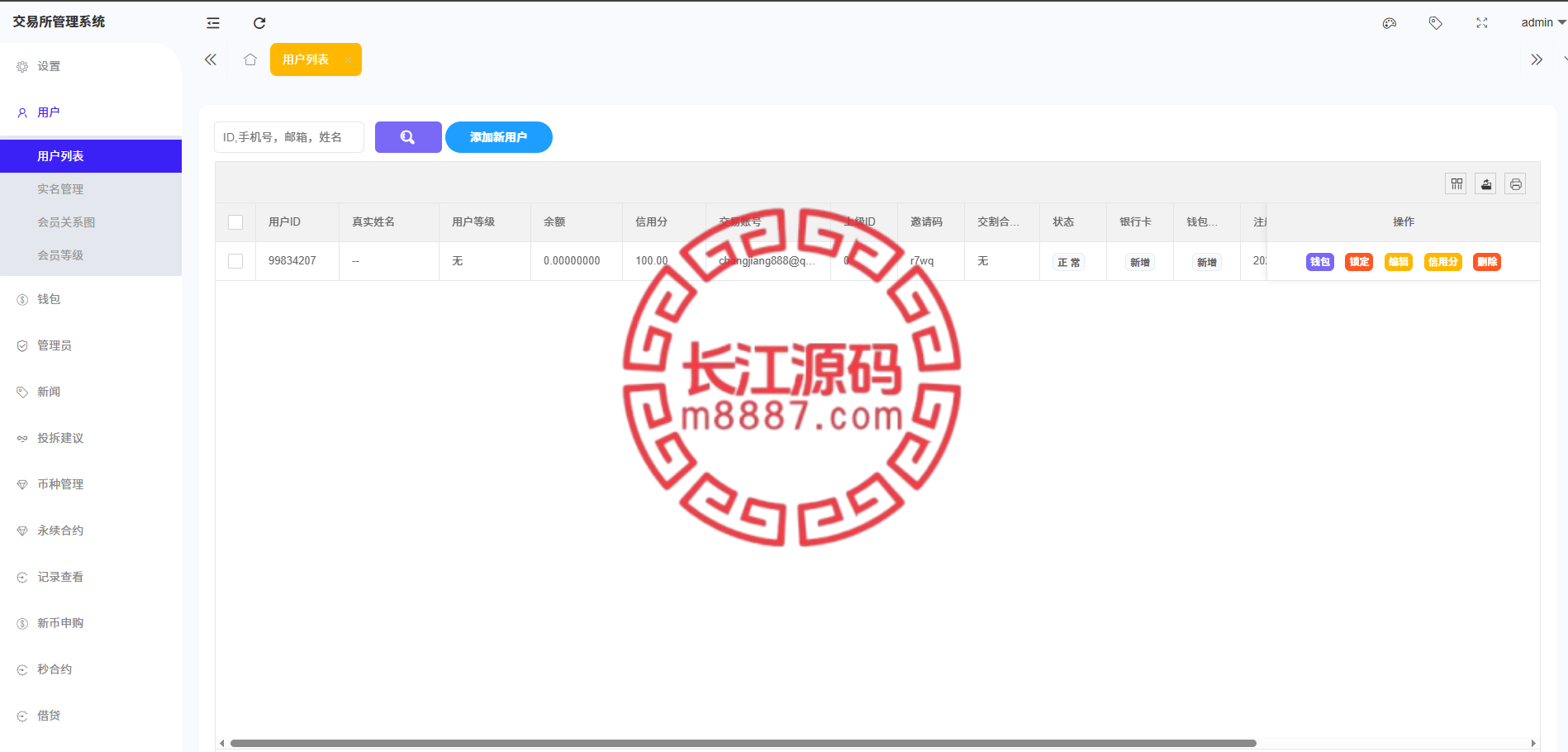
Task: Click the 管理员 shield icon
Action: [x=22, y=346]
